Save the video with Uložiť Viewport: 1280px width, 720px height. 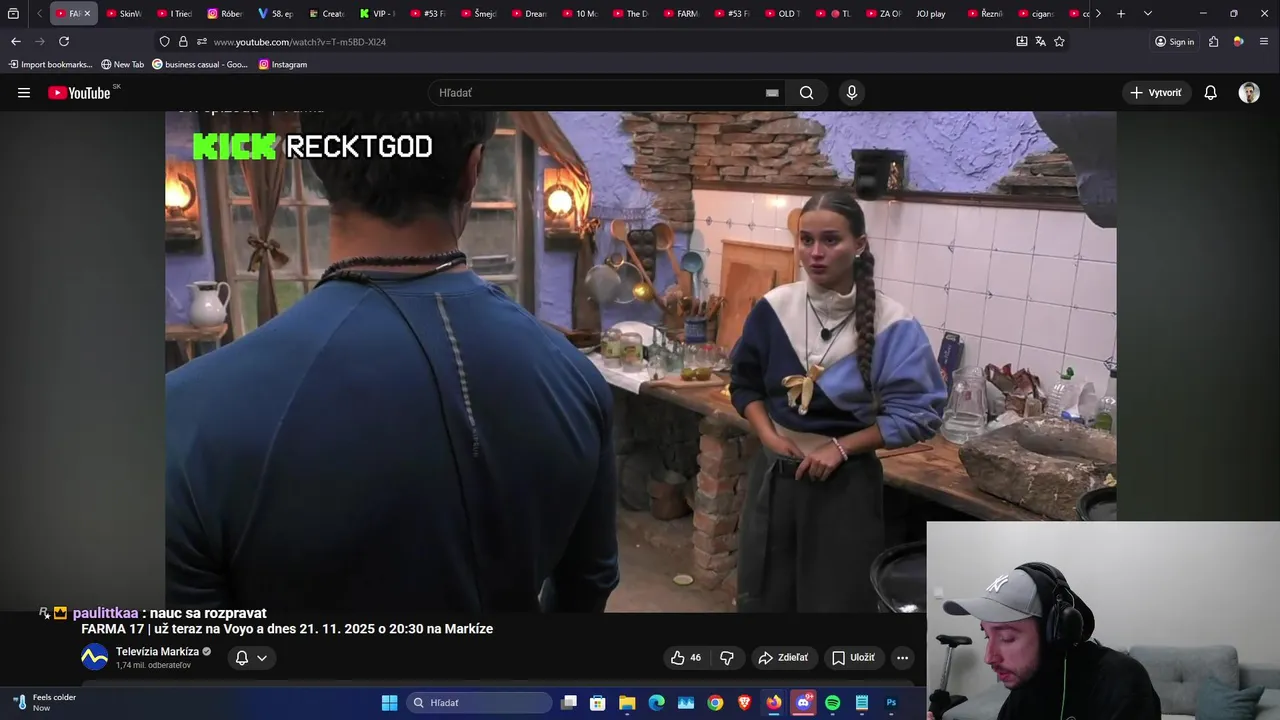853,657
